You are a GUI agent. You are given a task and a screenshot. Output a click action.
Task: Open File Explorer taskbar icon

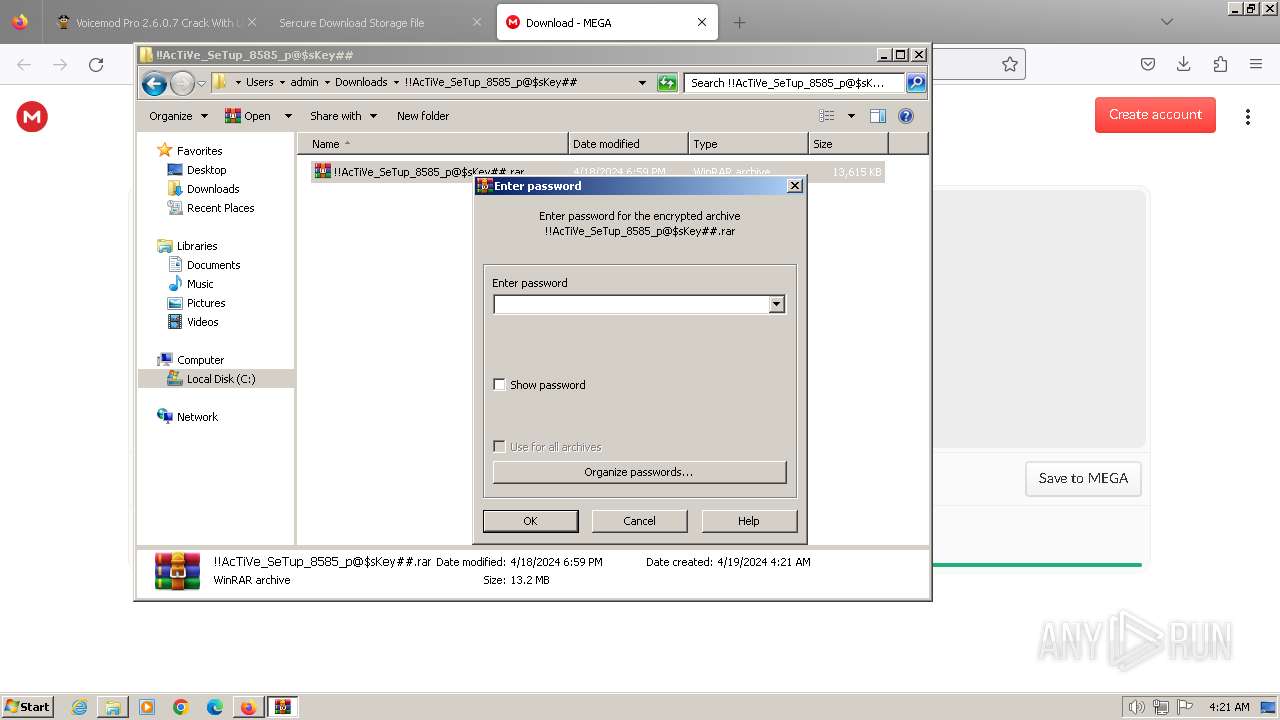point(113,707)
